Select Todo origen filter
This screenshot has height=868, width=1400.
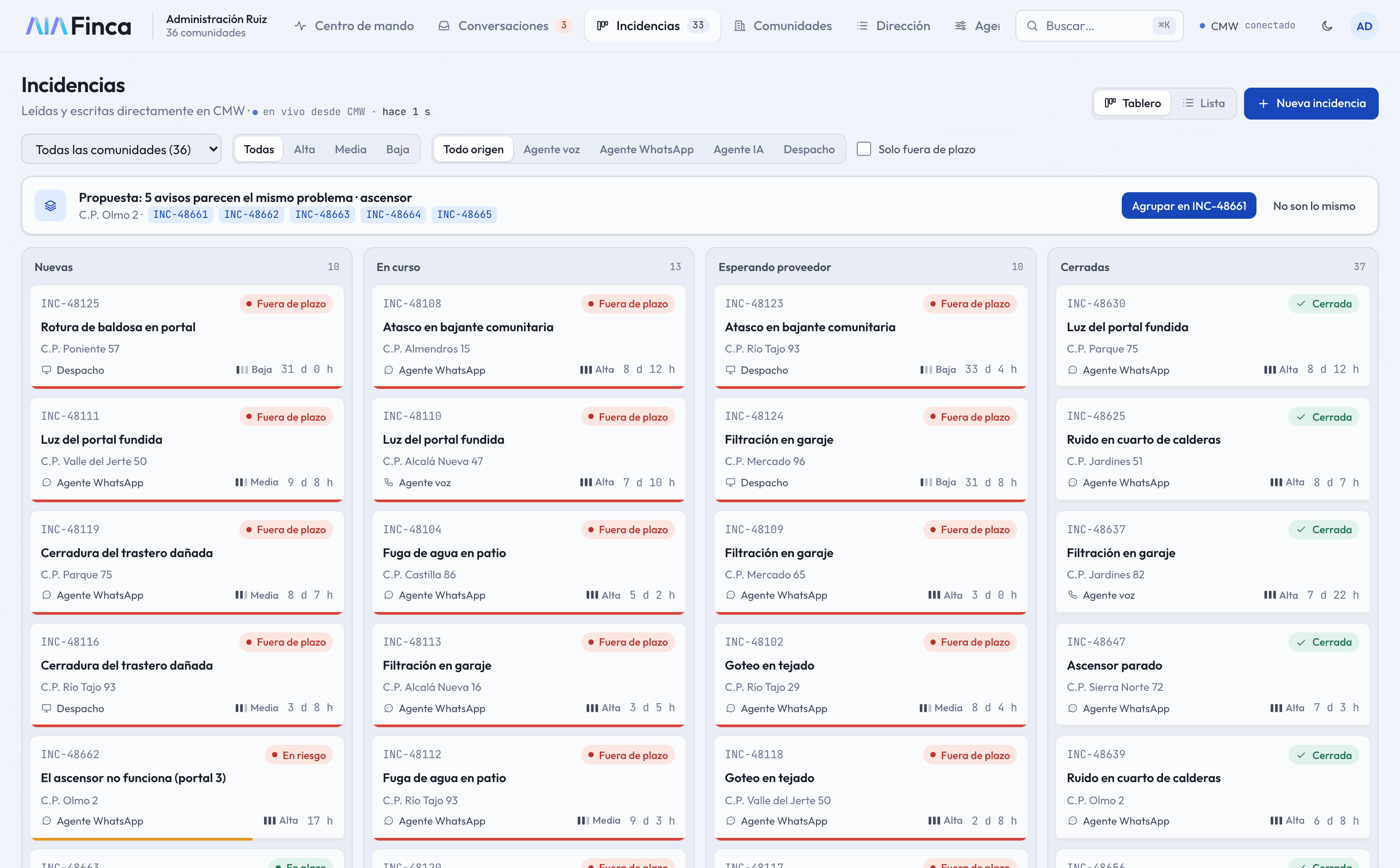[473, 149]
